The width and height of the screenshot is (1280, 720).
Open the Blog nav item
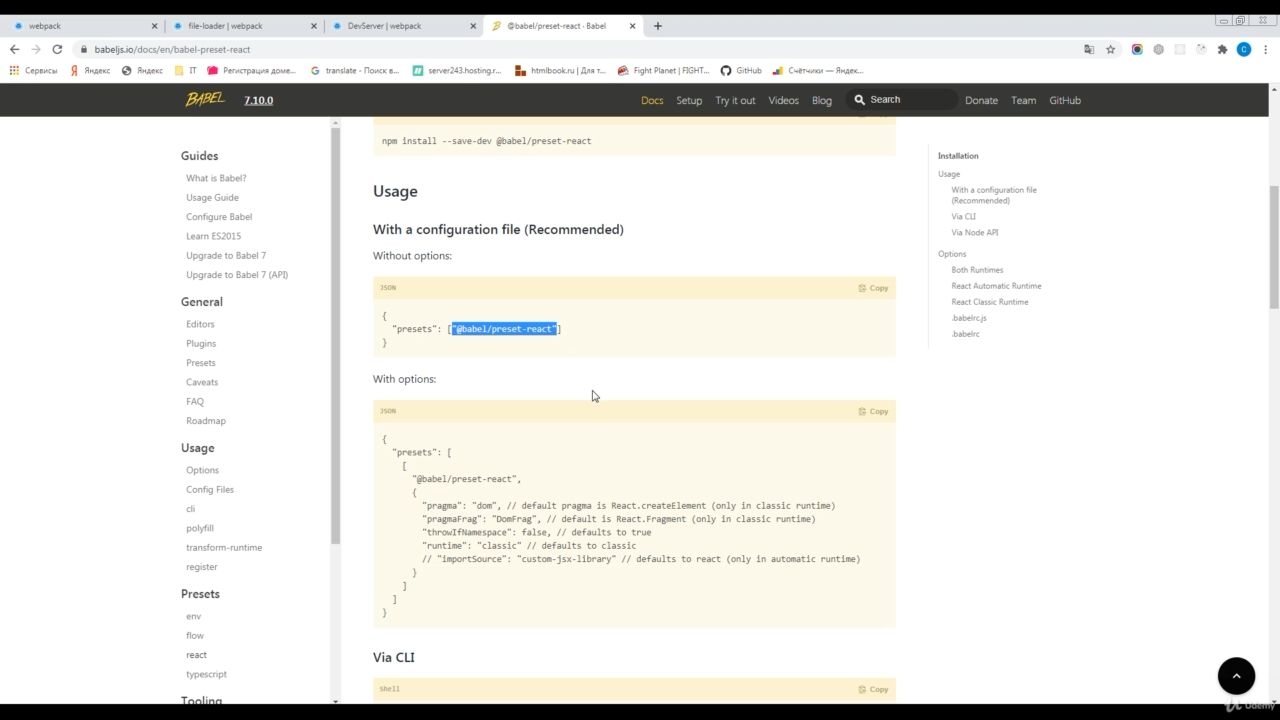(x=822, y=100)
